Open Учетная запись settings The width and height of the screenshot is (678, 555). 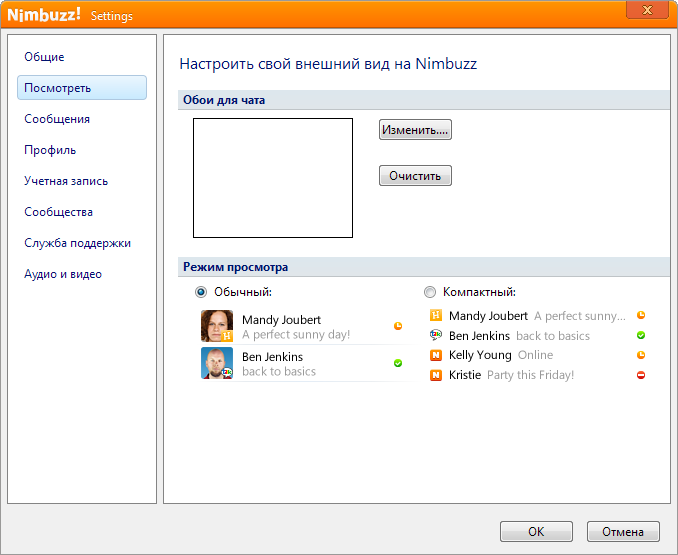[66, 181]
